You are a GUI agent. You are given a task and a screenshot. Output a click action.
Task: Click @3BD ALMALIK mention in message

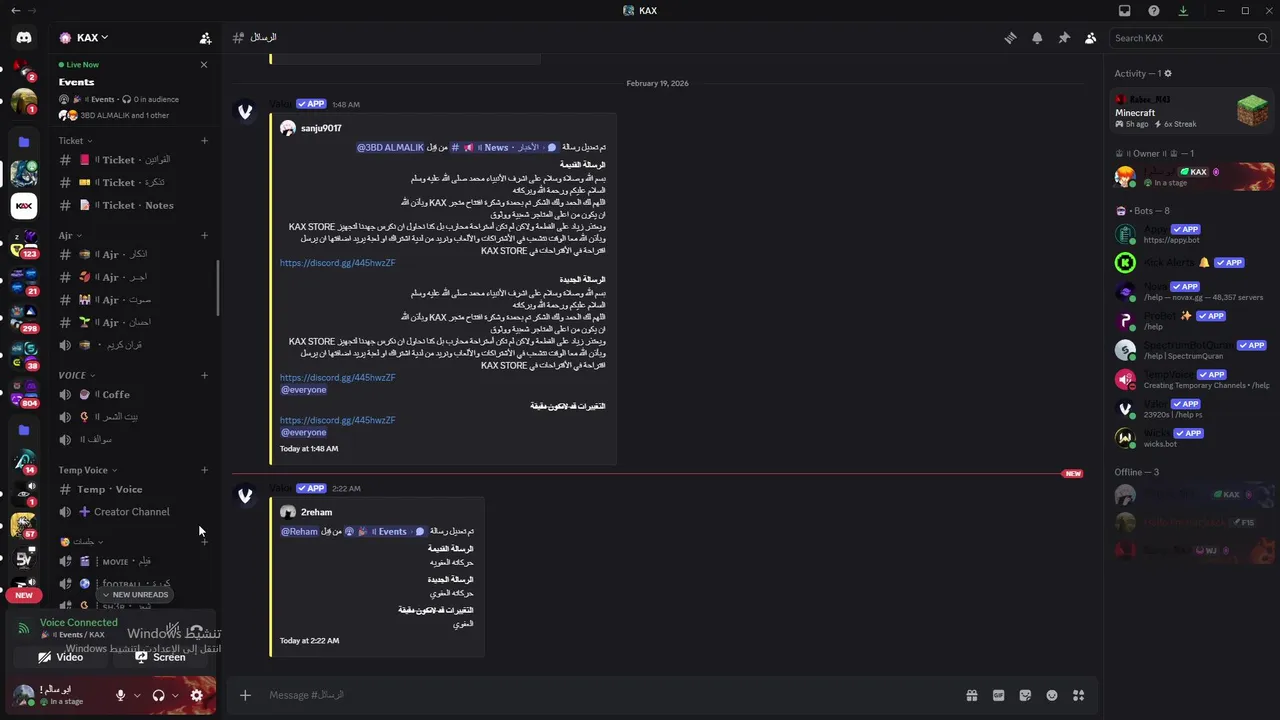(391, 148)
